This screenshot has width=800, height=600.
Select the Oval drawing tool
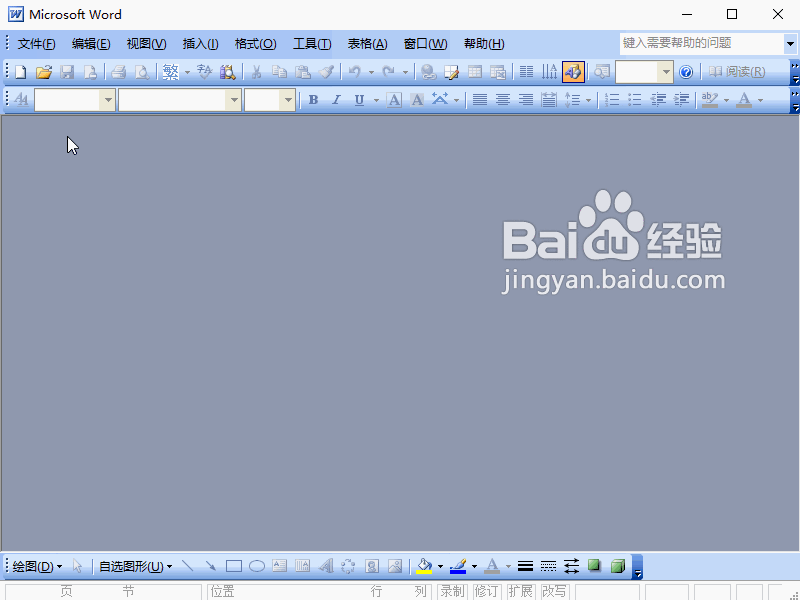257,566
